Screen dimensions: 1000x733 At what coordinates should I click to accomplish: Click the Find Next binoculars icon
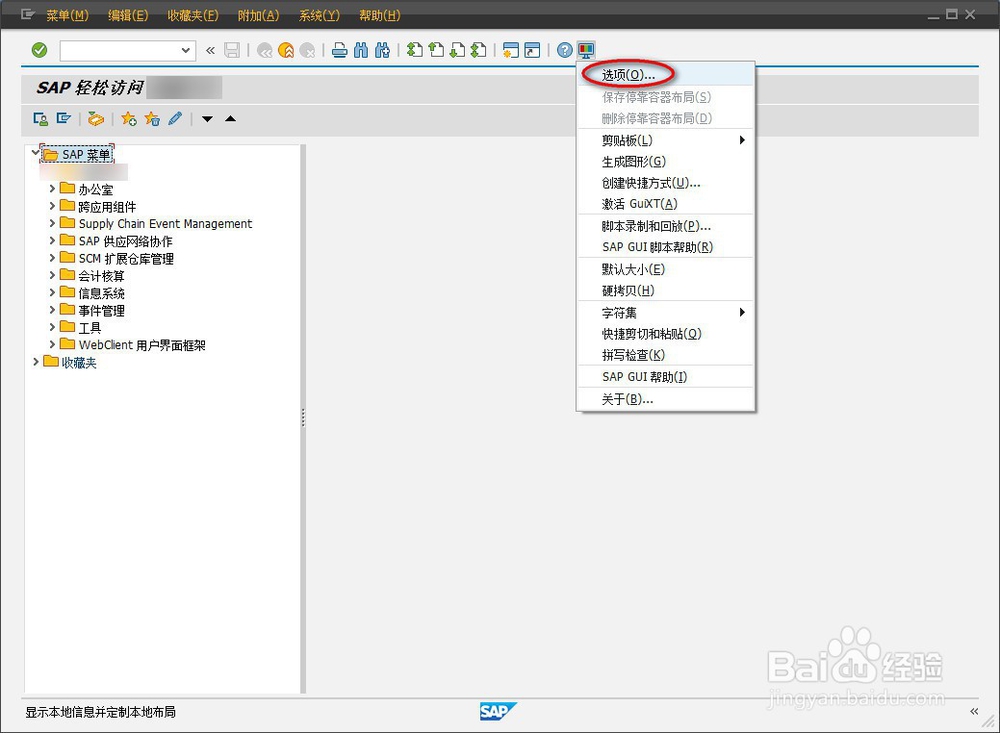coord(383,50)
